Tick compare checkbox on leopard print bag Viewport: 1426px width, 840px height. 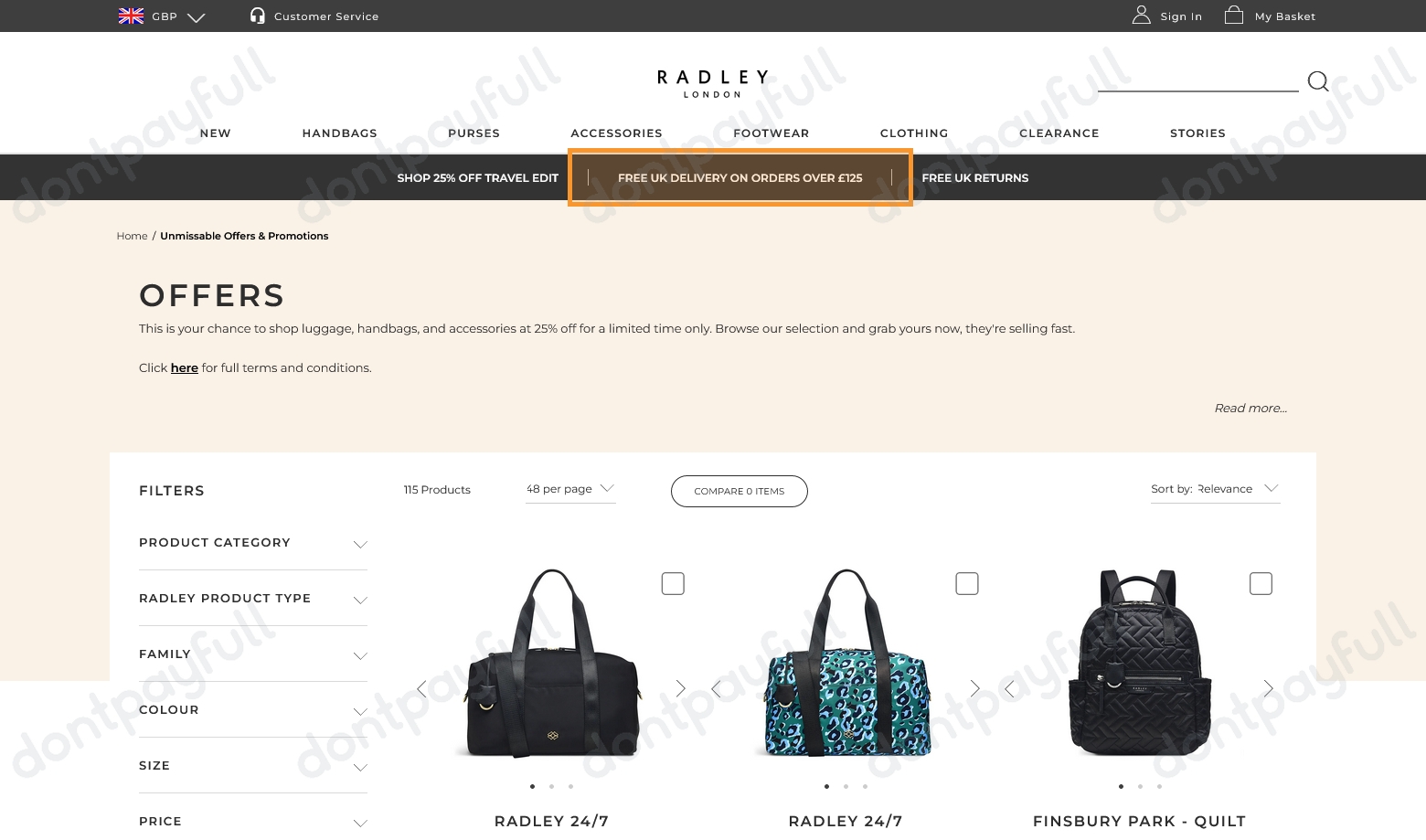pyautogui.click(x=967, y=583)
